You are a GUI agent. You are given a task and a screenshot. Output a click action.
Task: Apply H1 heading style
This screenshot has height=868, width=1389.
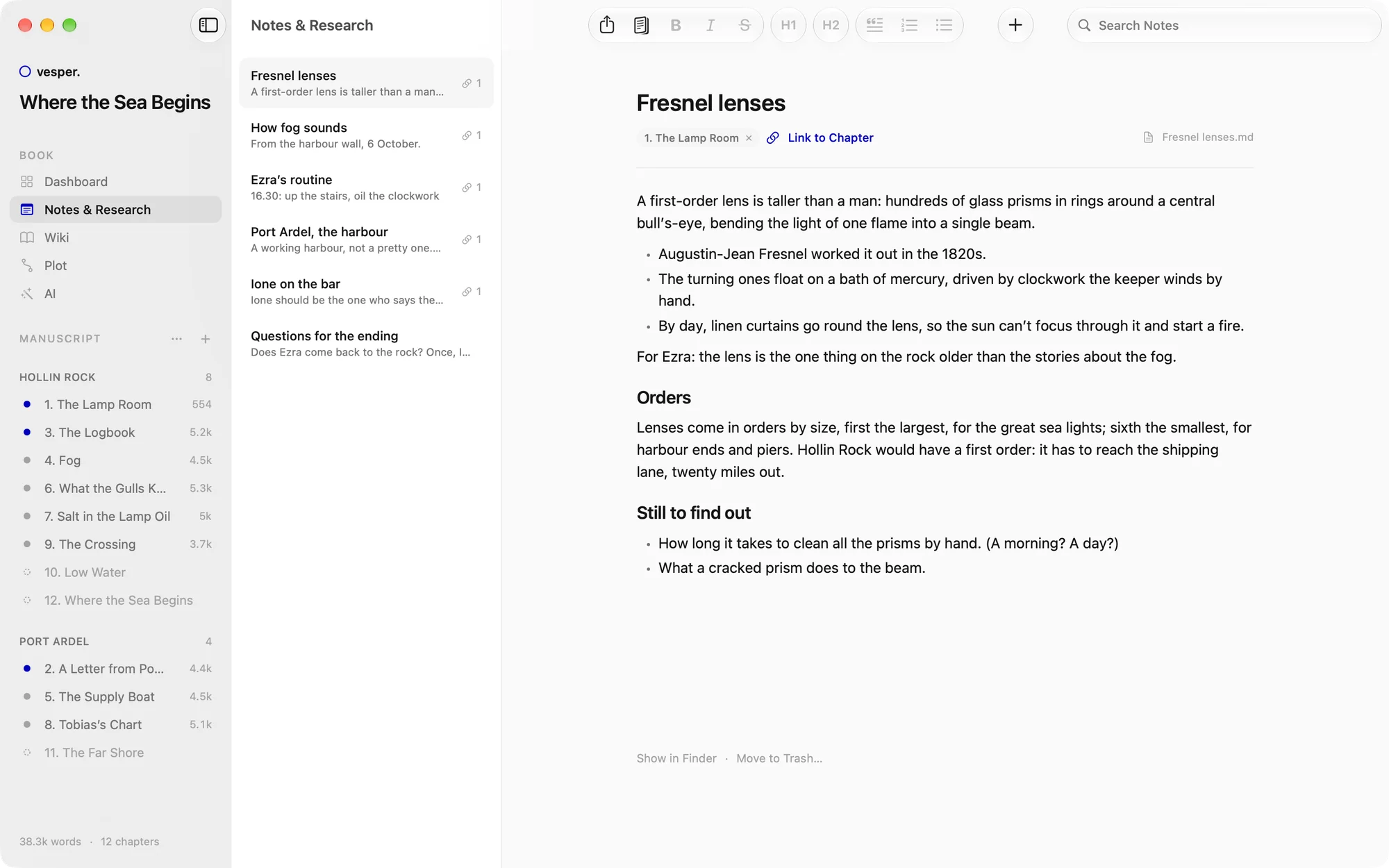[x=788, y=25]
